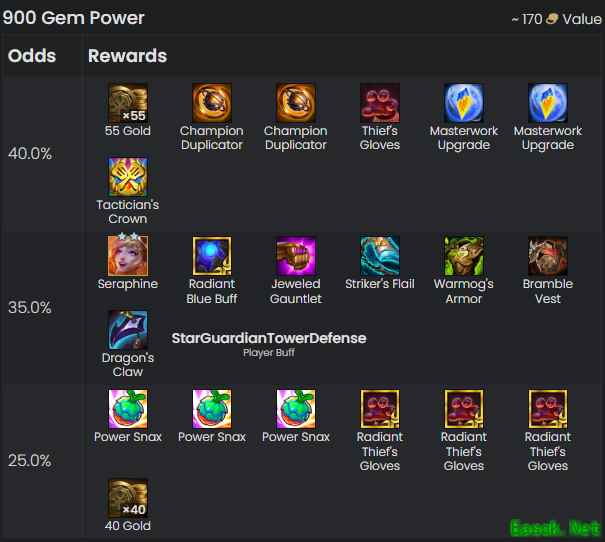Click the Tactician's Crown text label
This screenshot has height=542, width=605.
(128, 212)
